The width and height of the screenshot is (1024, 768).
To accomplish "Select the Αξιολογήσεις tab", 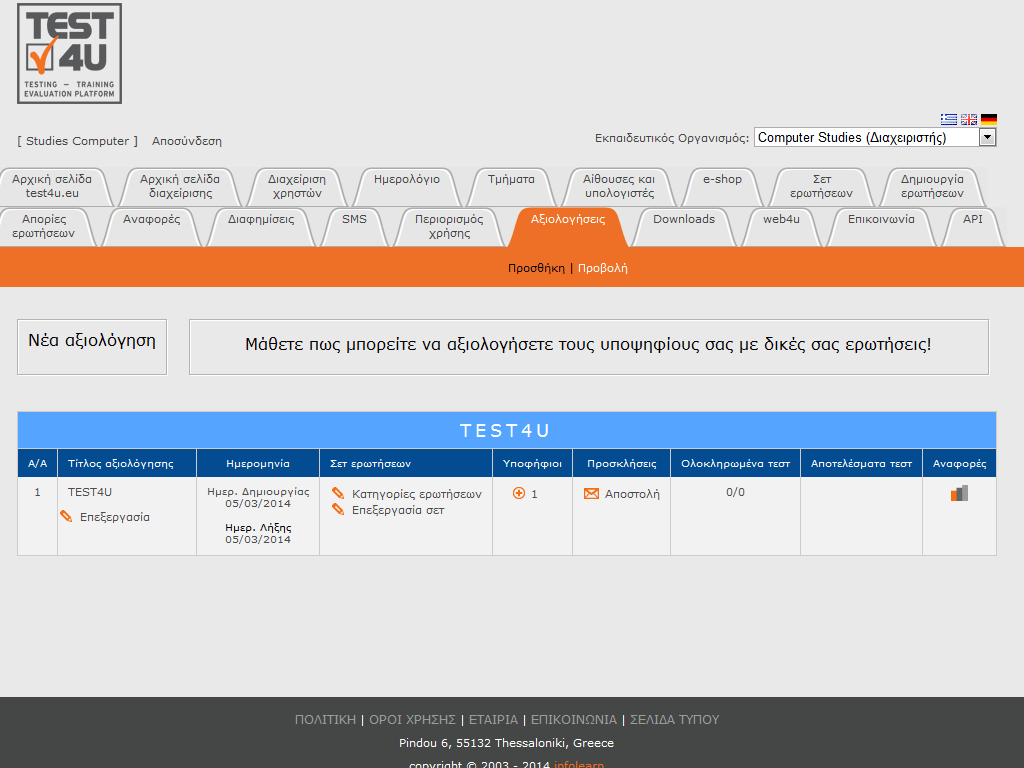I will coord(568,227).
